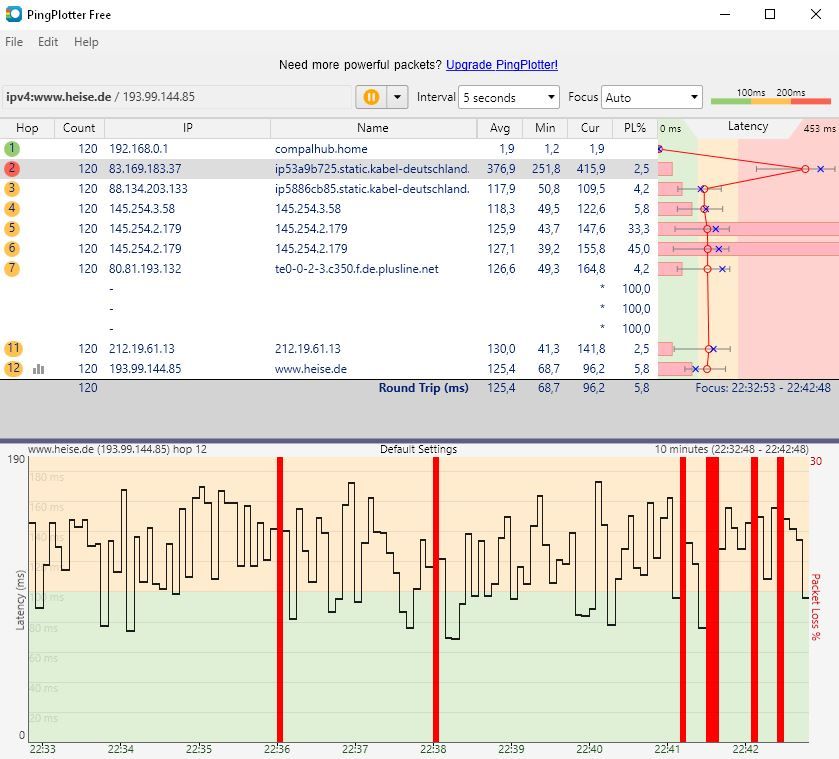Open the Focus dropdown set to Auto
Screen dimensions: 839x759
coord(651,97)
